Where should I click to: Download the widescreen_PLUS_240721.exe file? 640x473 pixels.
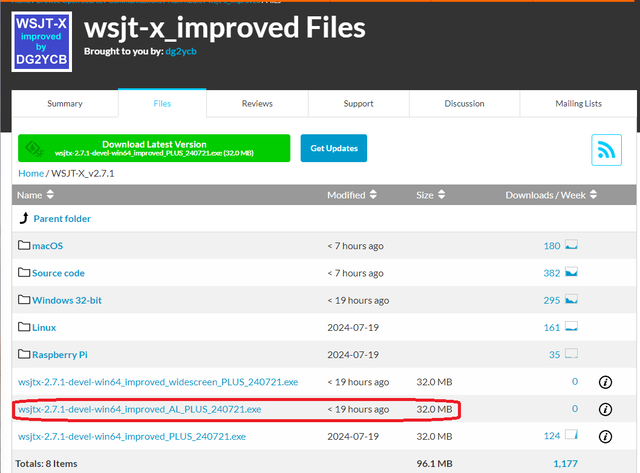[x=158, y=382]
